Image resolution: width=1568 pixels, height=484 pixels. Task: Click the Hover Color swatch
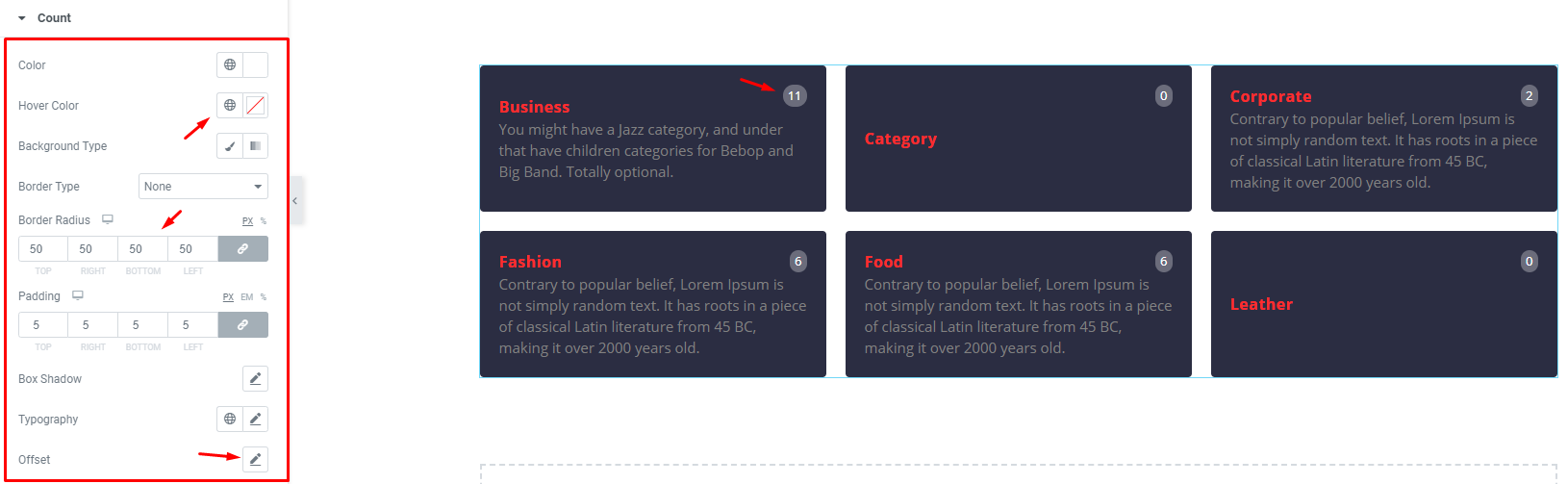255,106
